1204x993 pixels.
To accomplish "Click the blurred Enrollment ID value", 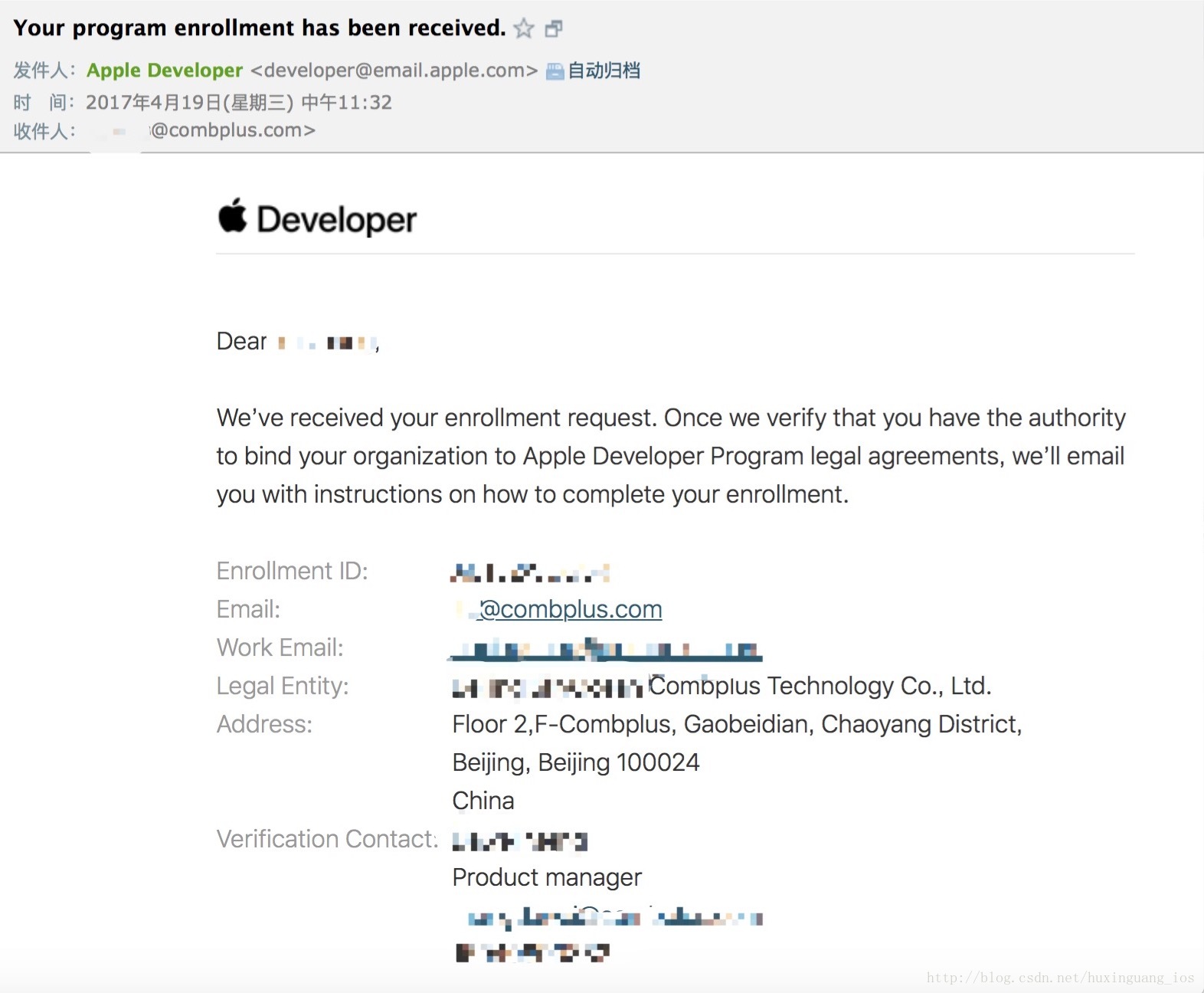I will pos(530,572).
